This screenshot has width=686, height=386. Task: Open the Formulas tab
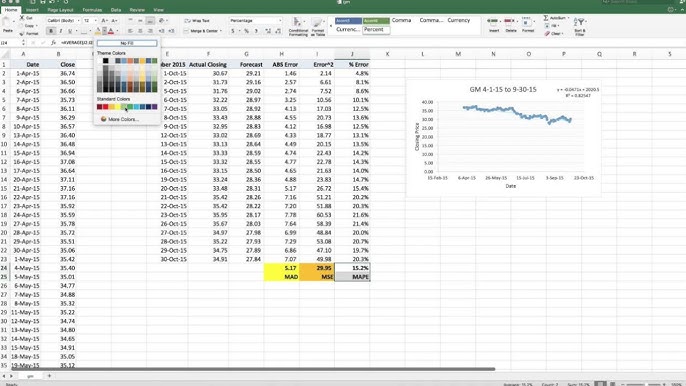(x=92, y=10)
